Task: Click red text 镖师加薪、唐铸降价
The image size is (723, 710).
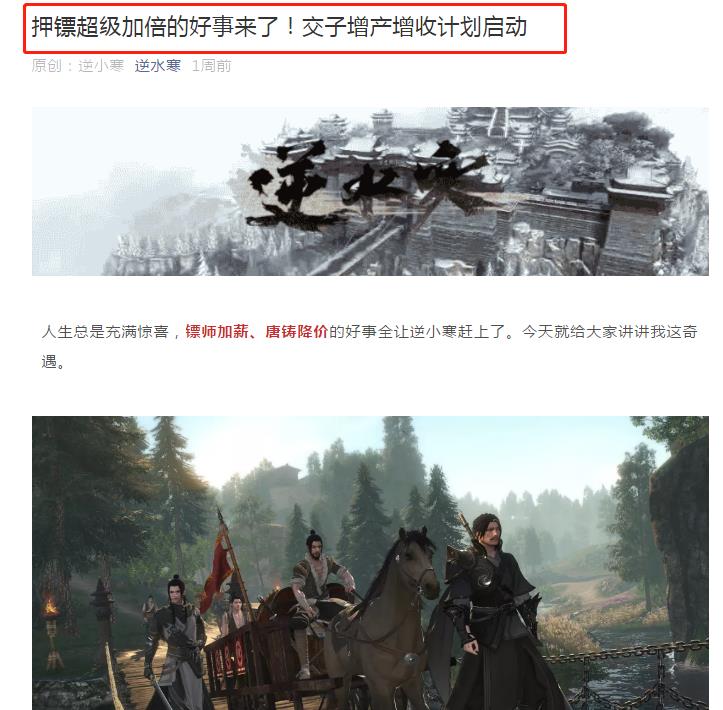Action: pos(256,331)
